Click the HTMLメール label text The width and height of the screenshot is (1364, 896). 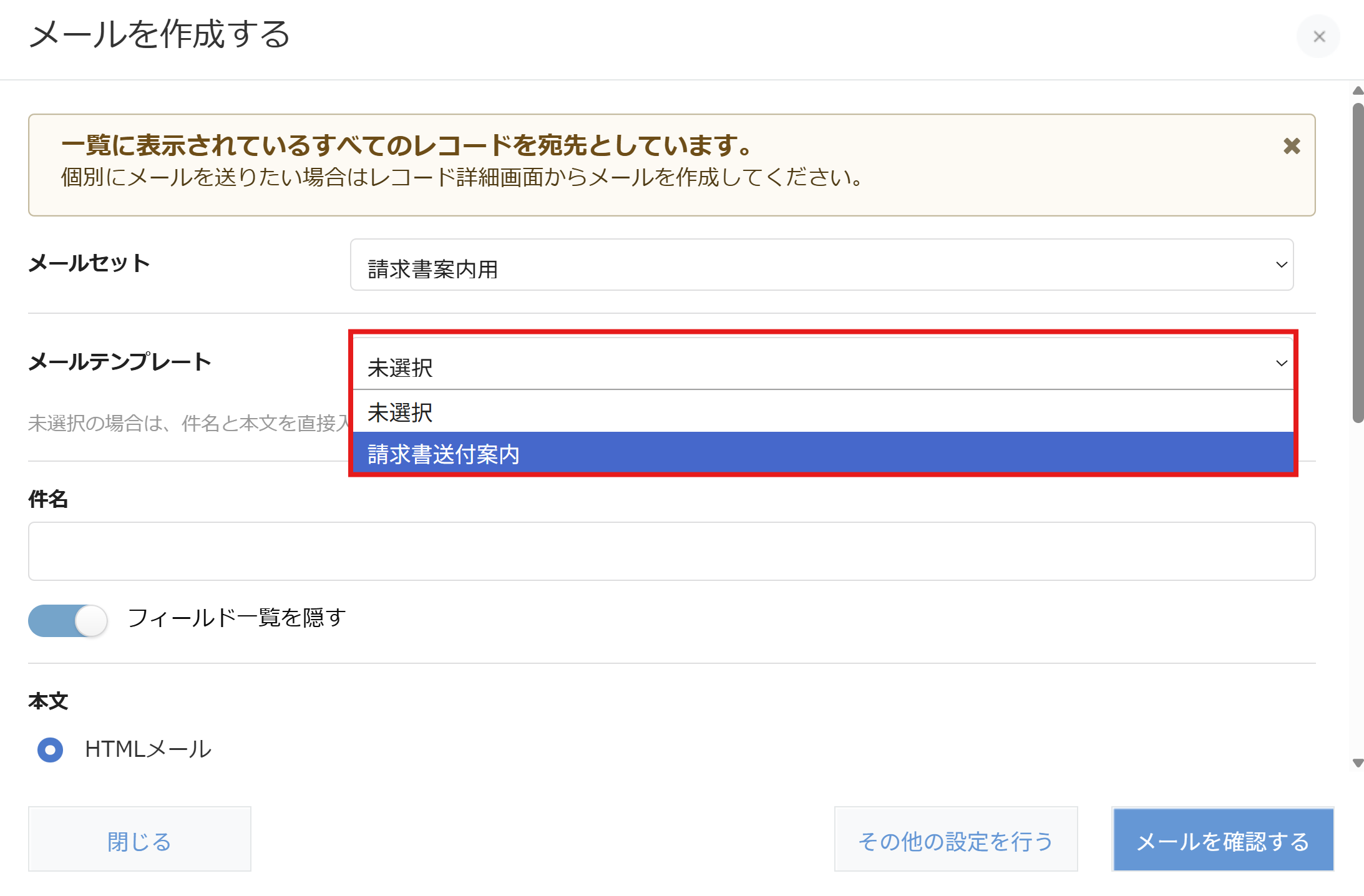(149, 749)
